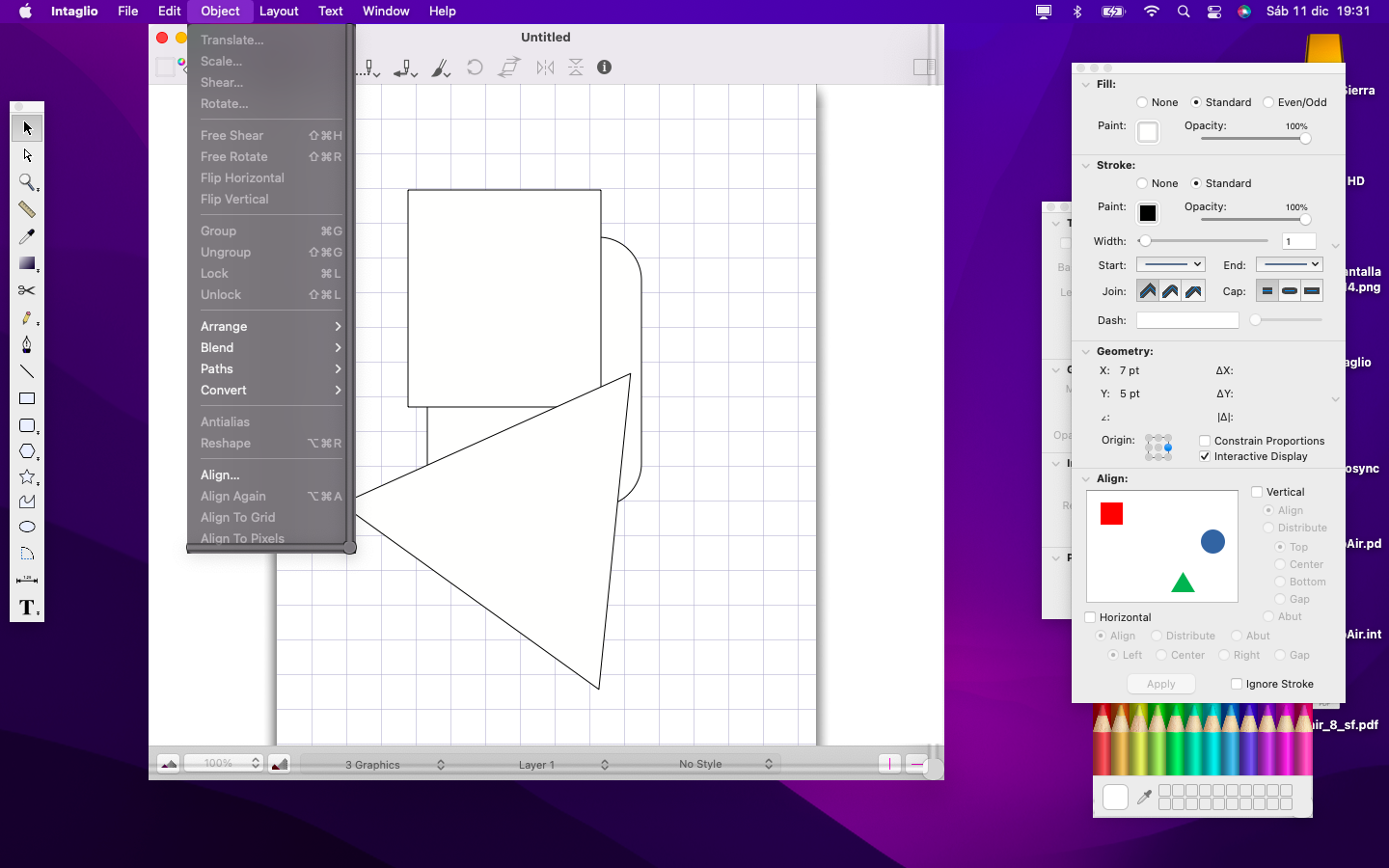Enable Constrain Proportions checkbox
This screenshot has height=868, width=1389.
[1205, 441]
